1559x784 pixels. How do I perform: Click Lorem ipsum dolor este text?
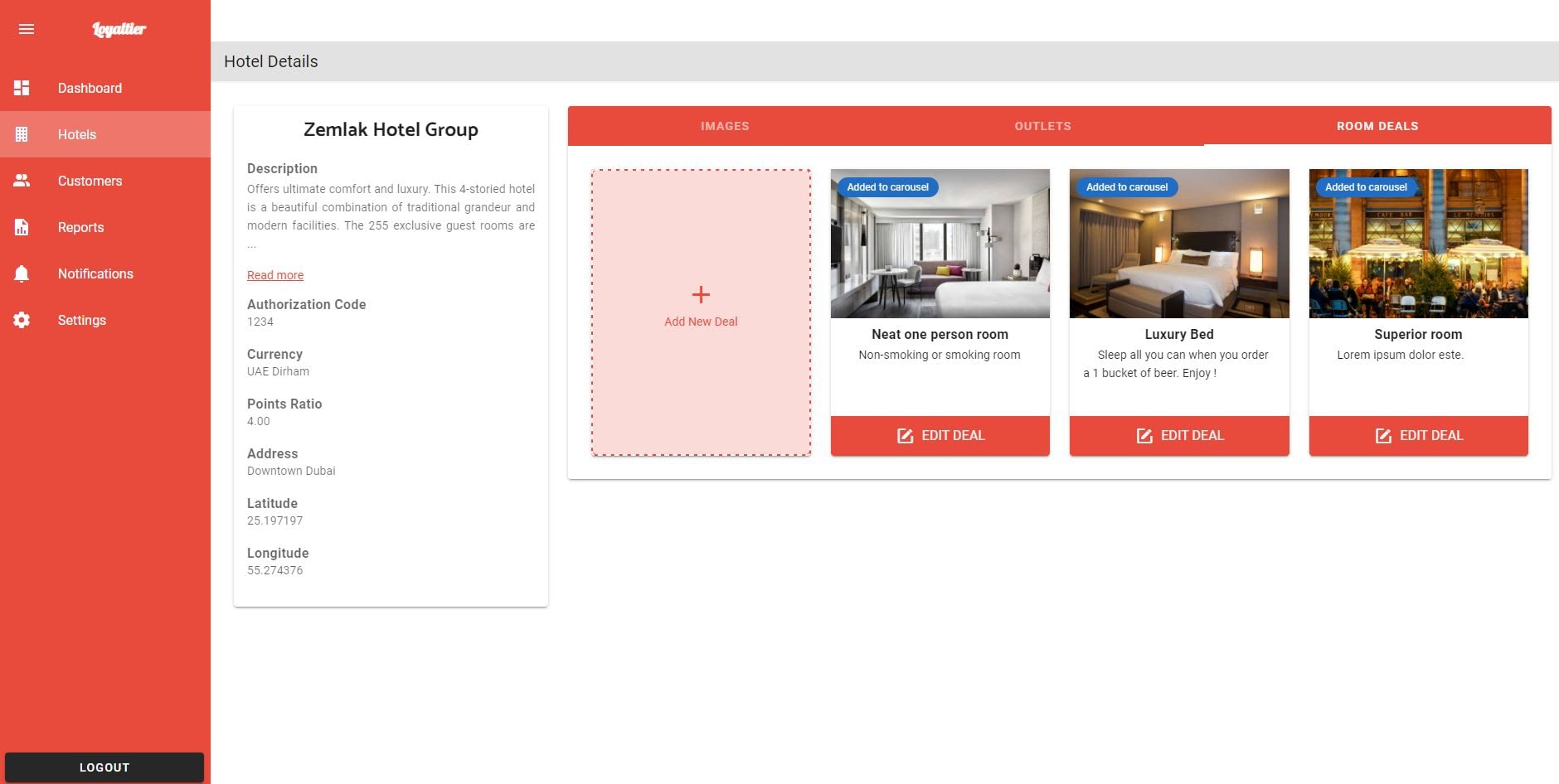coord(1401,355)
